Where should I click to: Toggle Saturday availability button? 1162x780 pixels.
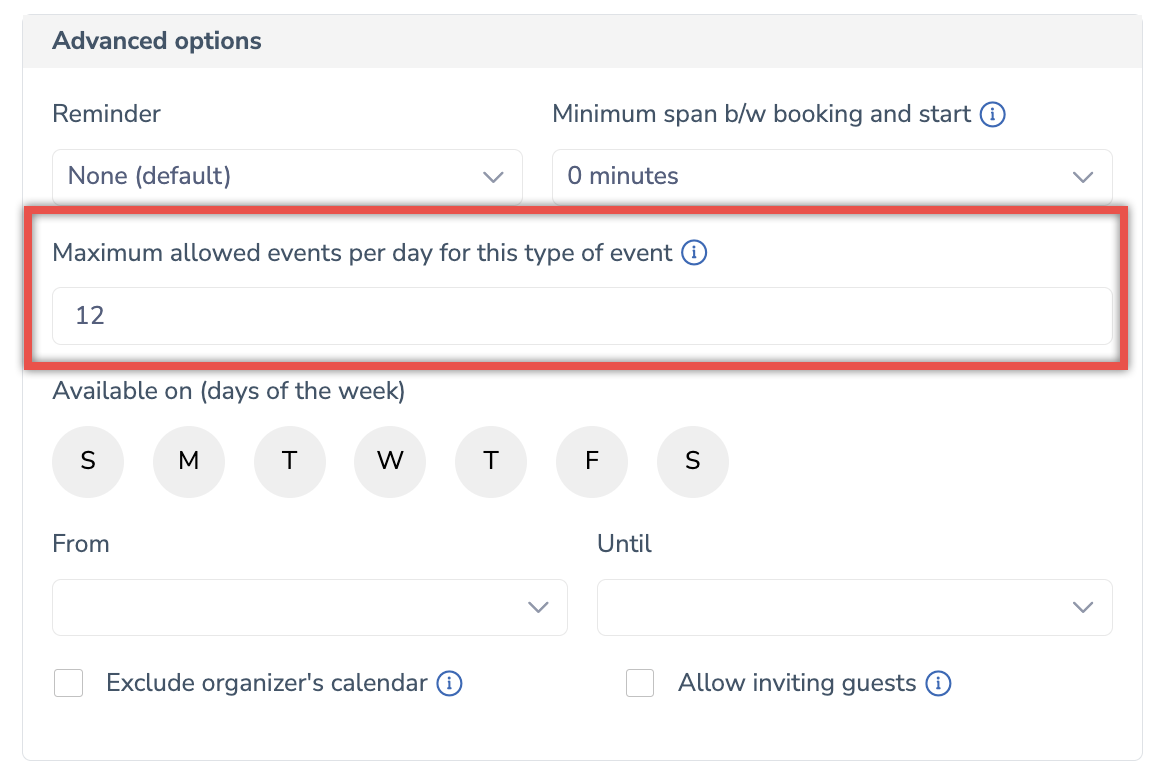(693, 461)
